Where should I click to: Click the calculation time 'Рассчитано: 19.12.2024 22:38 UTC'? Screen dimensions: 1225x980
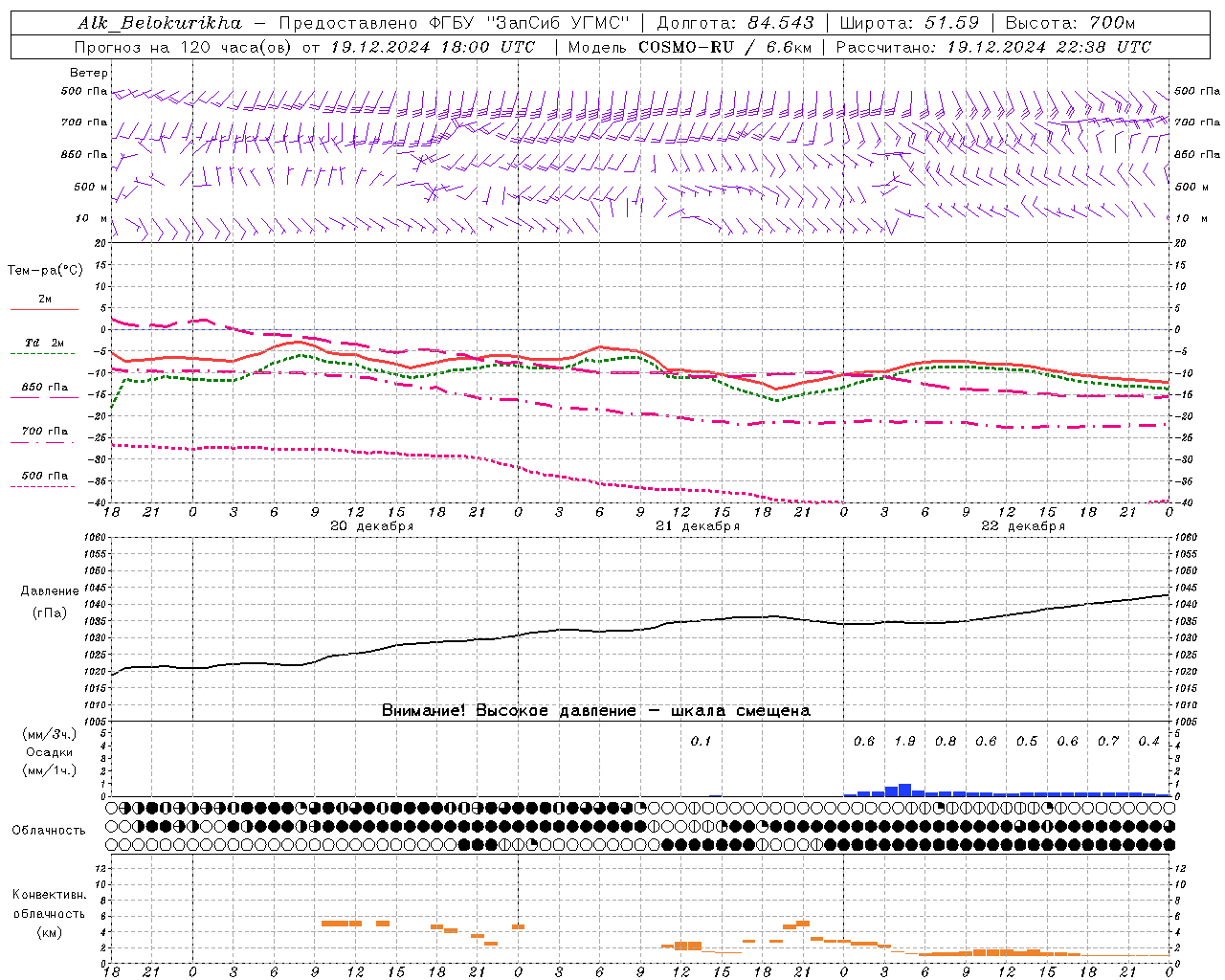pos(993,47)
